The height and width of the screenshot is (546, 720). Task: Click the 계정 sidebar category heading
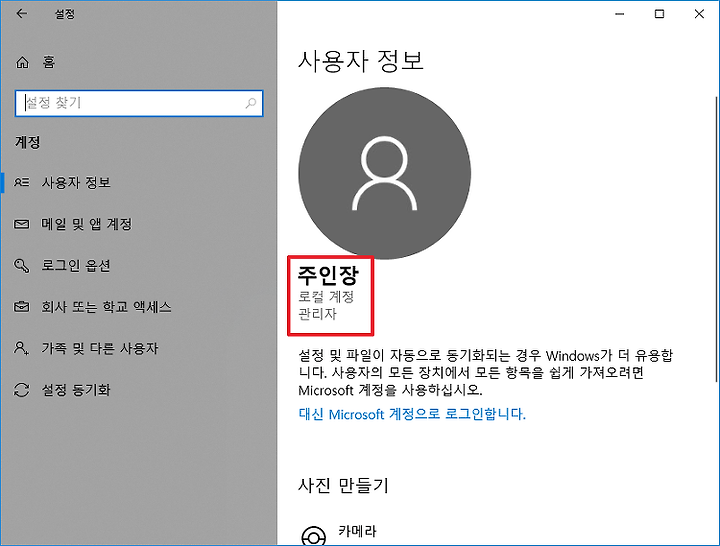(28, 142)
